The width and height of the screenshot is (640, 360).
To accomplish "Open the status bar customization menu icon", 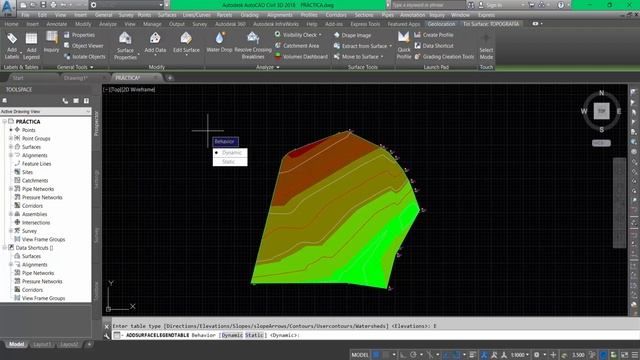I will [x=635, y=355].
